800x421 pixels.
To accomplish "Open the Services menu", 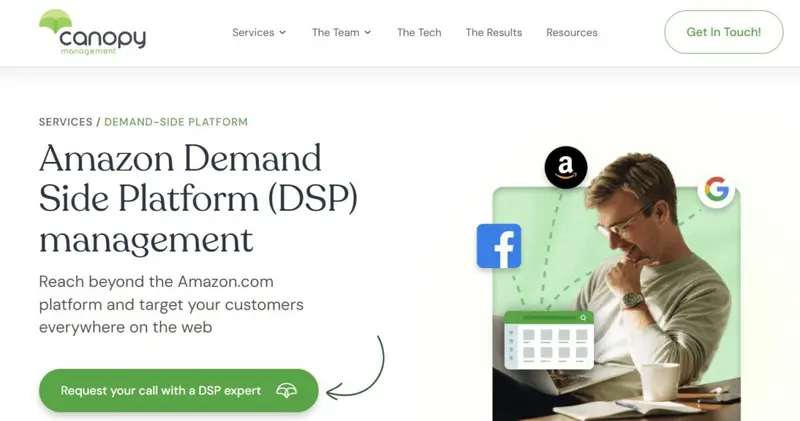I will (x=259, y=33).
